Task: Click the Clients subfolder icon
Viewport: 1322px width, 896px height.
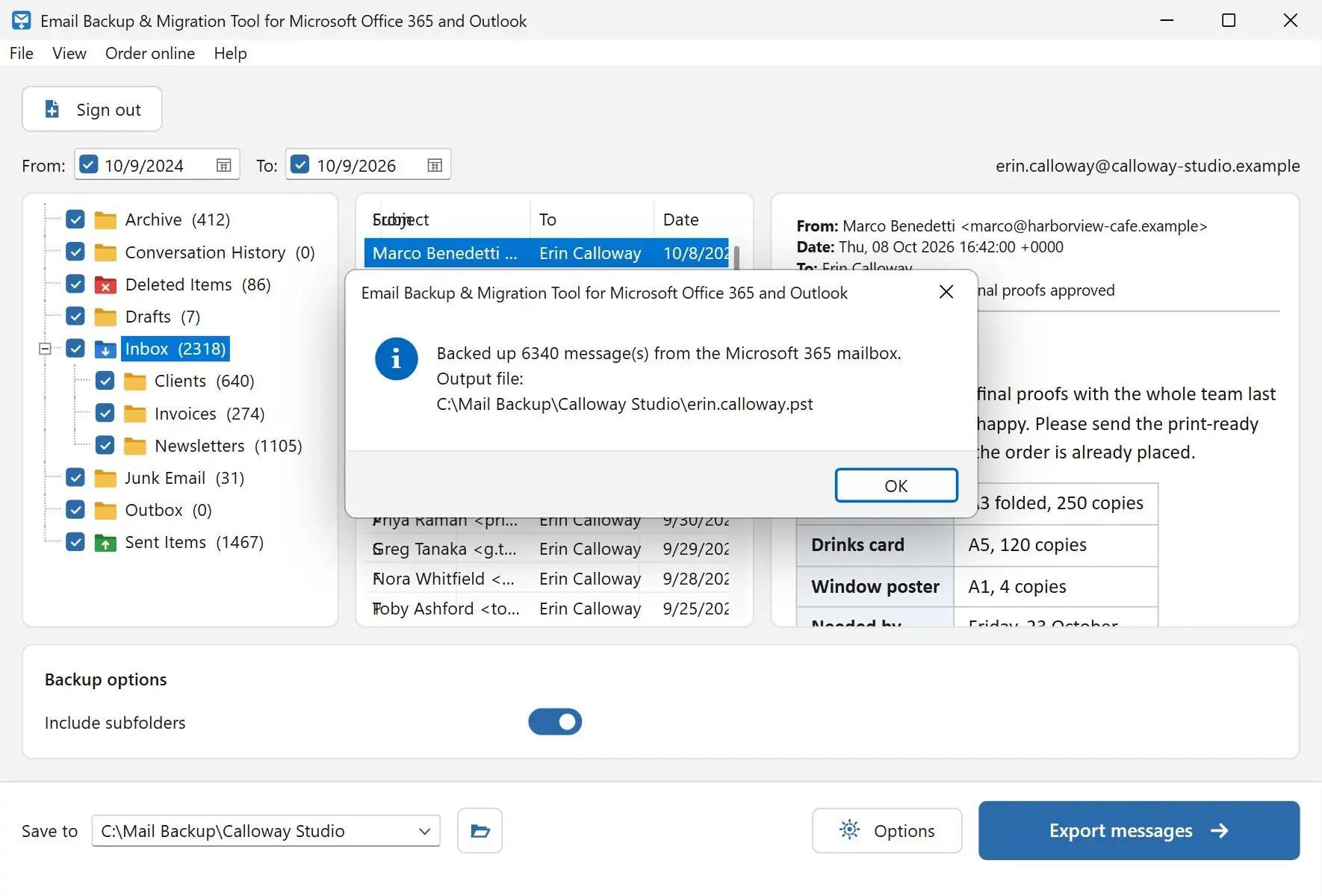Action: click(x=134, y=382)
